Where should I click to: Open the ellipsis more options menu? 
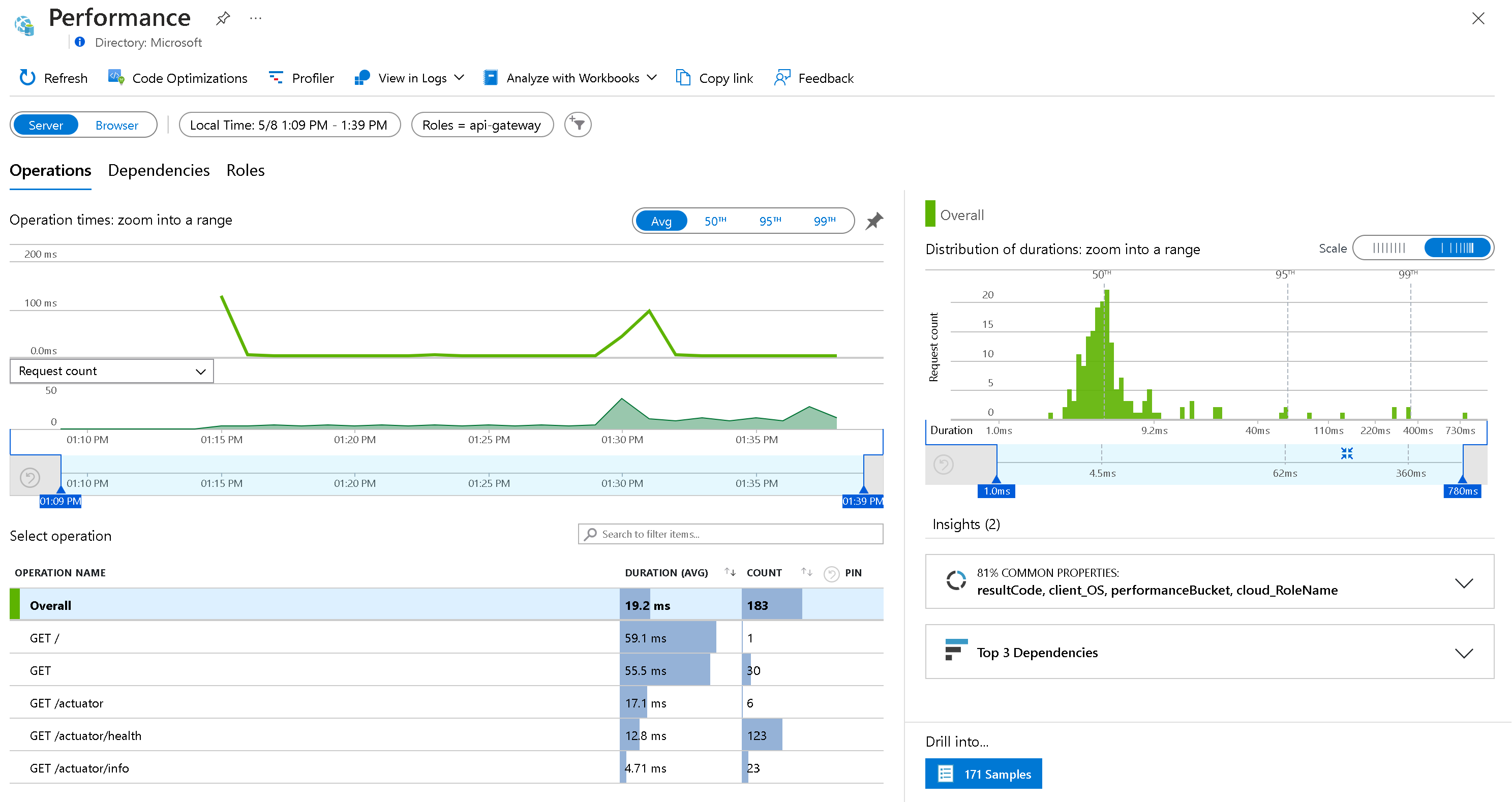pyautogui.click(x=256, y=18)
